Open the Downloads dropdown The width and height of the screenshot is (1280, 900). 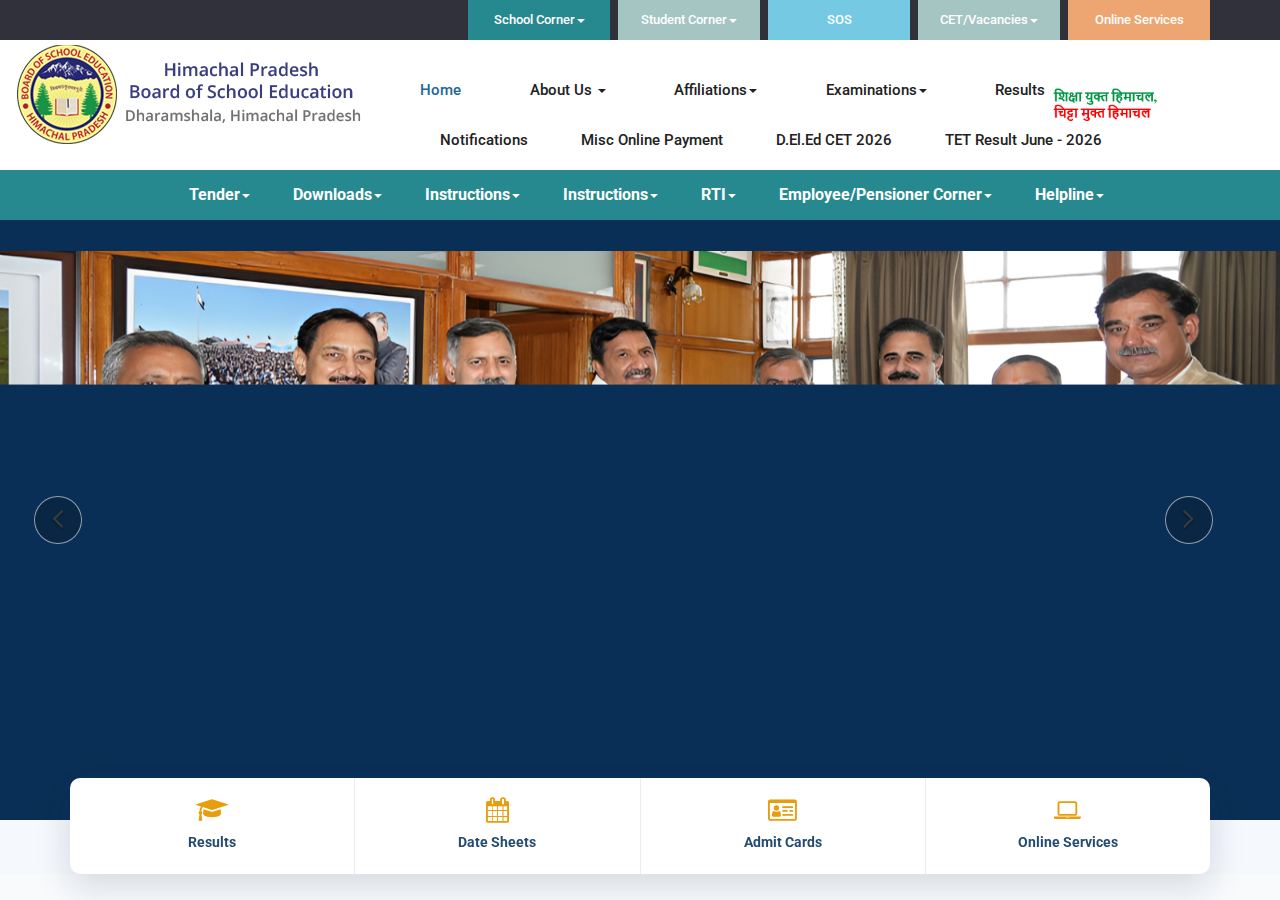337,195
